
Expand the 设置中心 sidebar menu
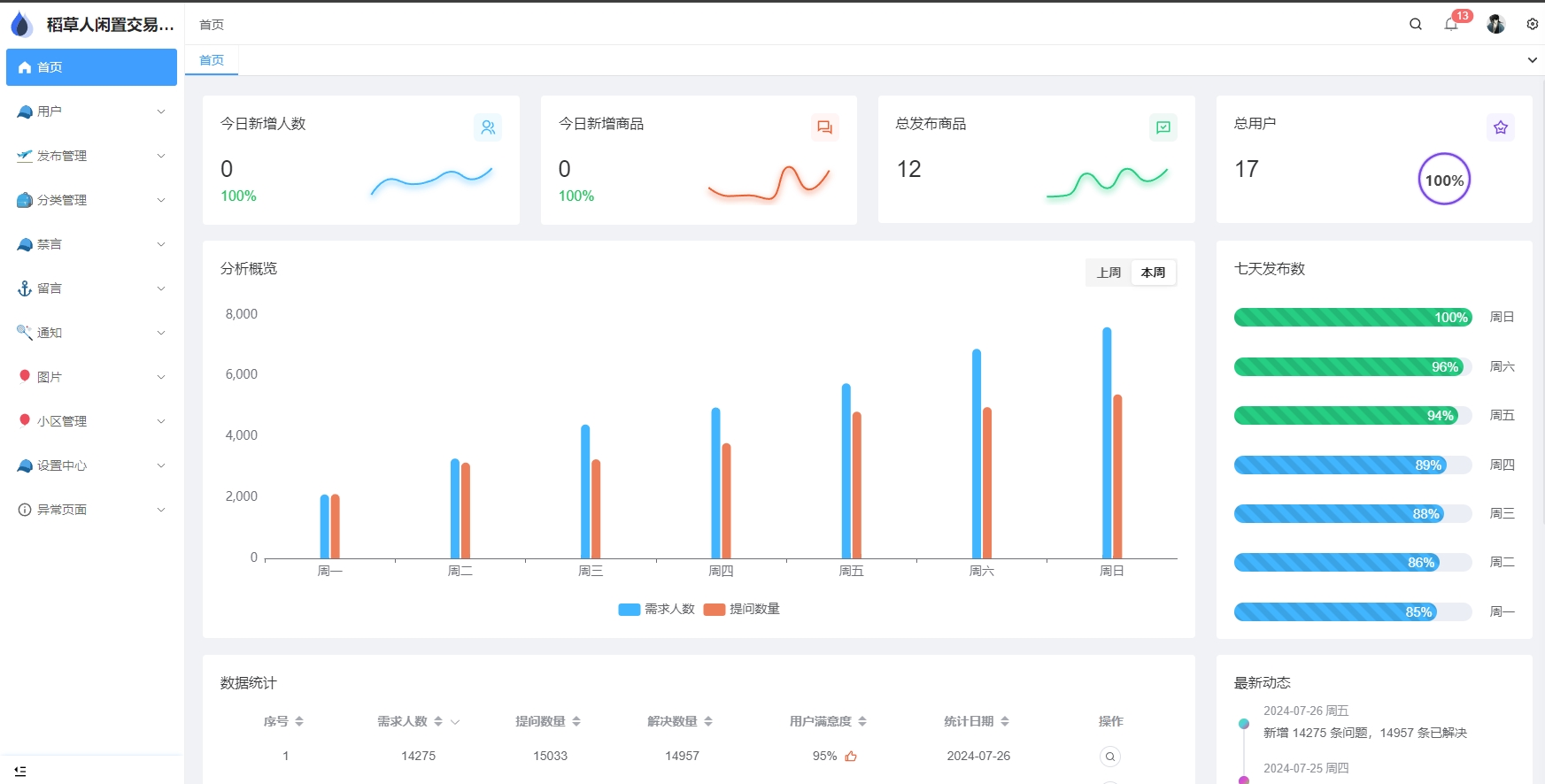pos(91,465)
